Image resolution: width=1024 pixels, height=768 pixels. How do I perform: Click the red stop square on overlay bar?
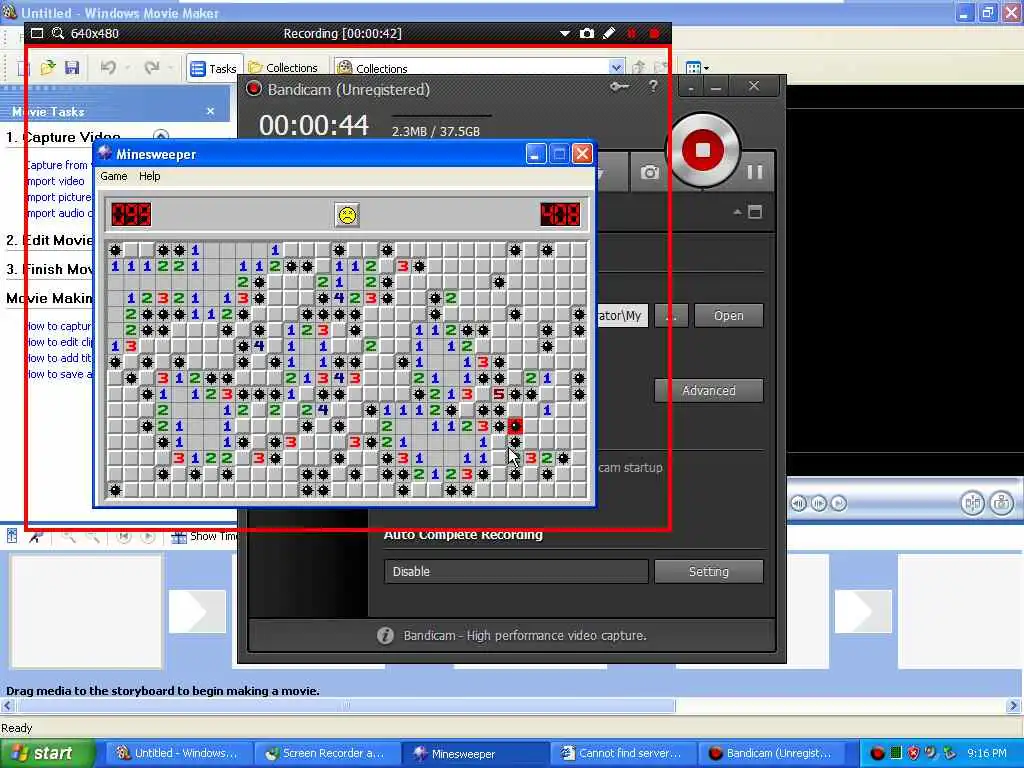(x=654, y=33)
